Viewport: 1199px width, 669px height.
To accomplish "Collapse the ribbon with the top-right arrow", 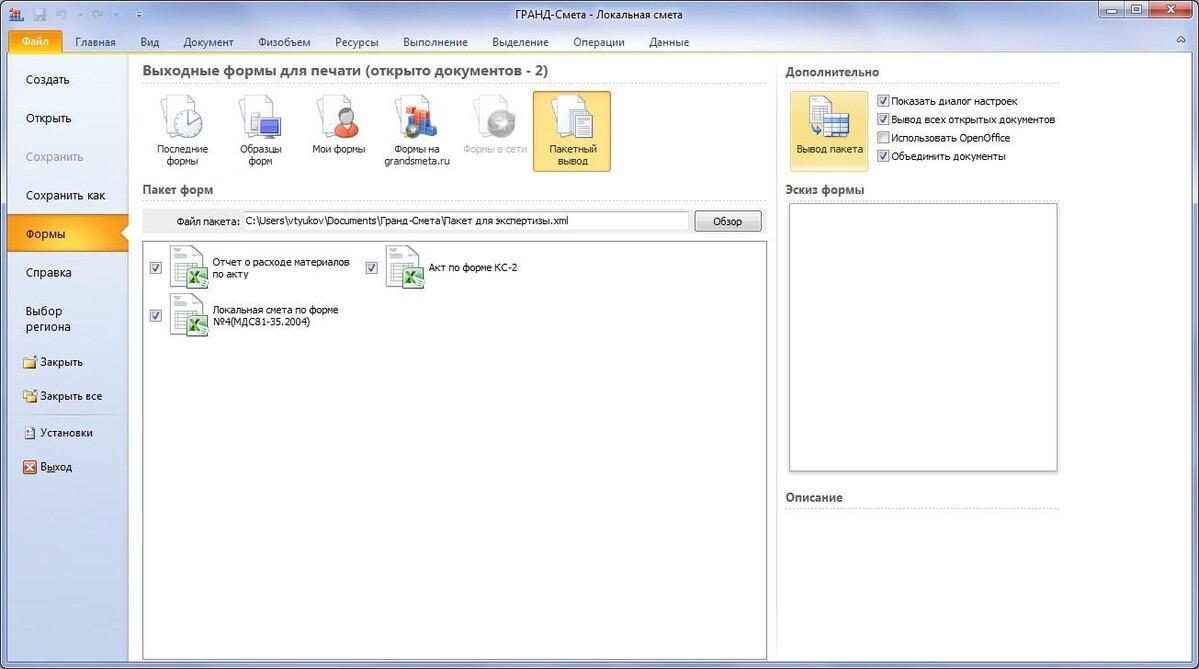I will pyautogui.click(x=1181, y=40).
